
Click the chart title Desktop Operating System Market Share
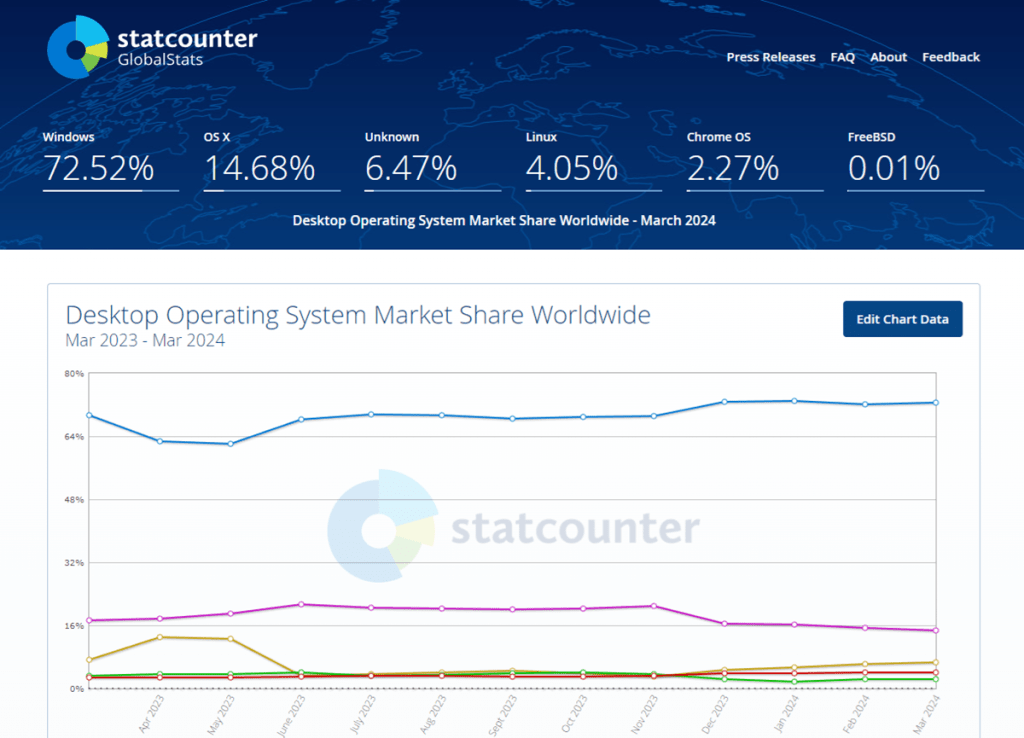click(356, 314)
